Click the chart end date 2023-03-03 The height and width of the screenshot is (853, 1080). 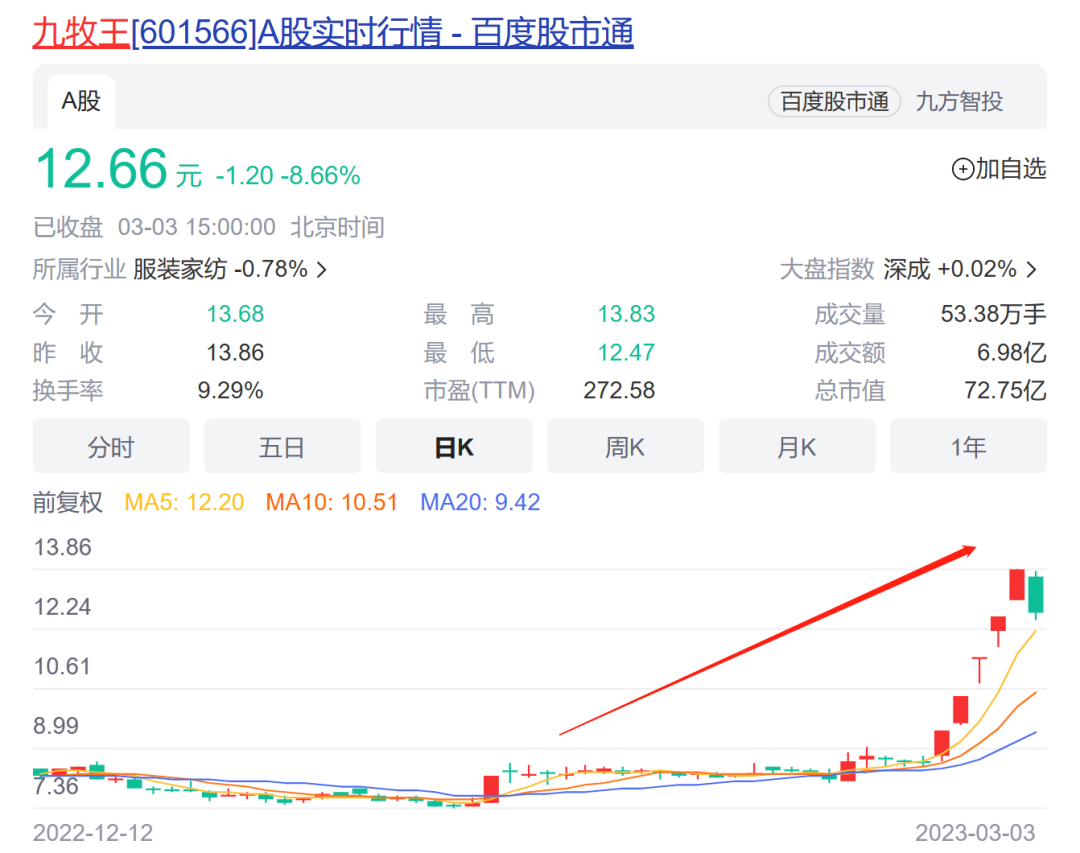coord(975,833)
